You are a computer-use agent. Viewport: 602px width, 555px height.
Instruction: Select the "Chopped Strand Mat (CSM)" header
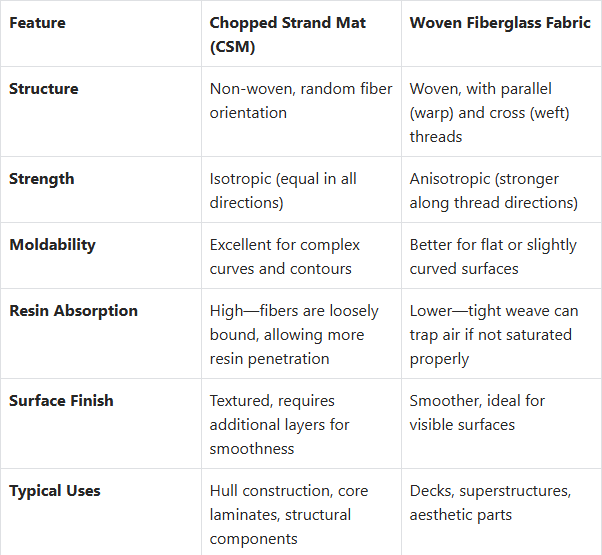coord(285,34)
